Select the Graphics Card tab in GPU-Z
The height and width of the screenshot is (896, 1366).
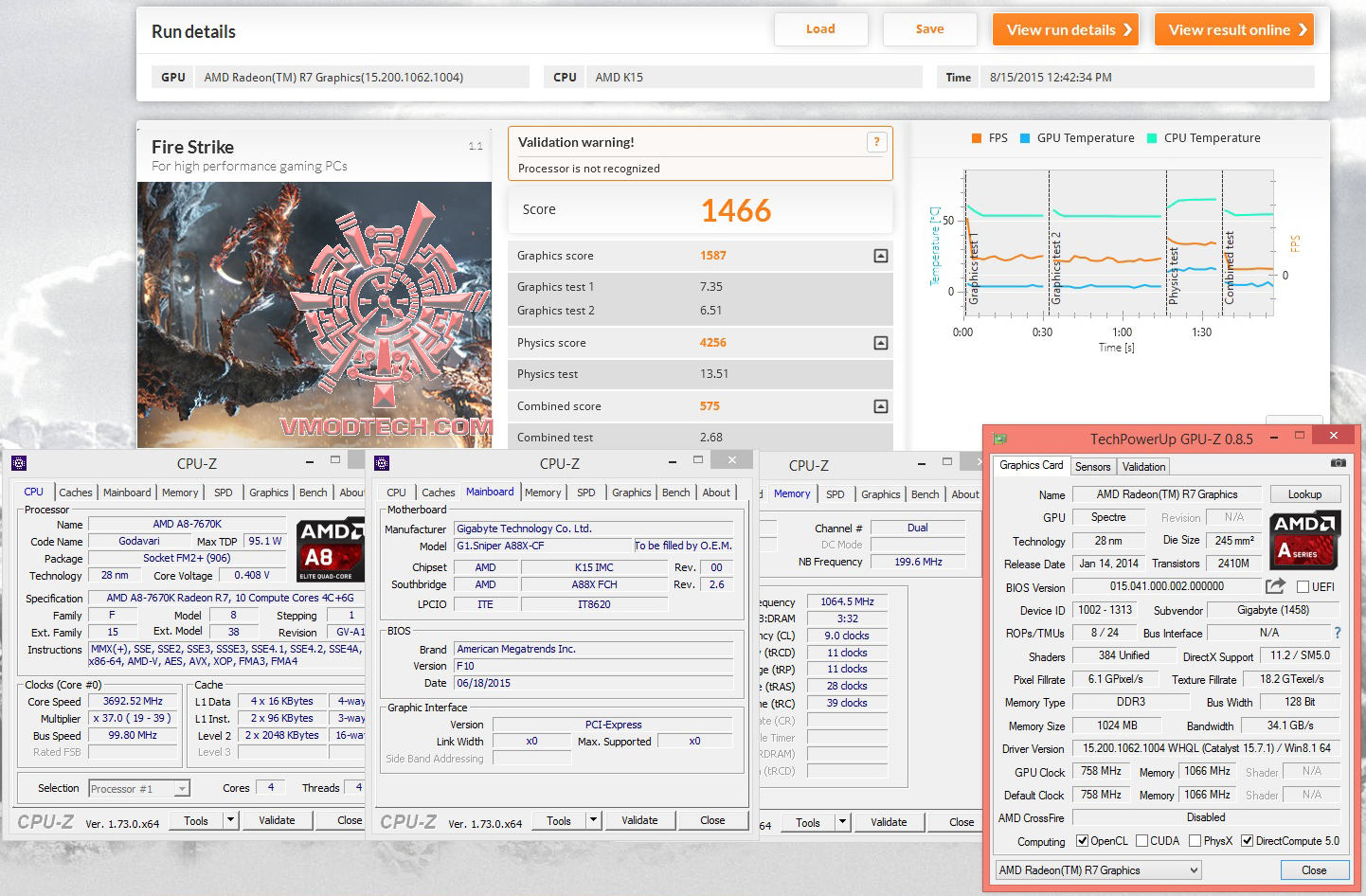(1031, 465)
